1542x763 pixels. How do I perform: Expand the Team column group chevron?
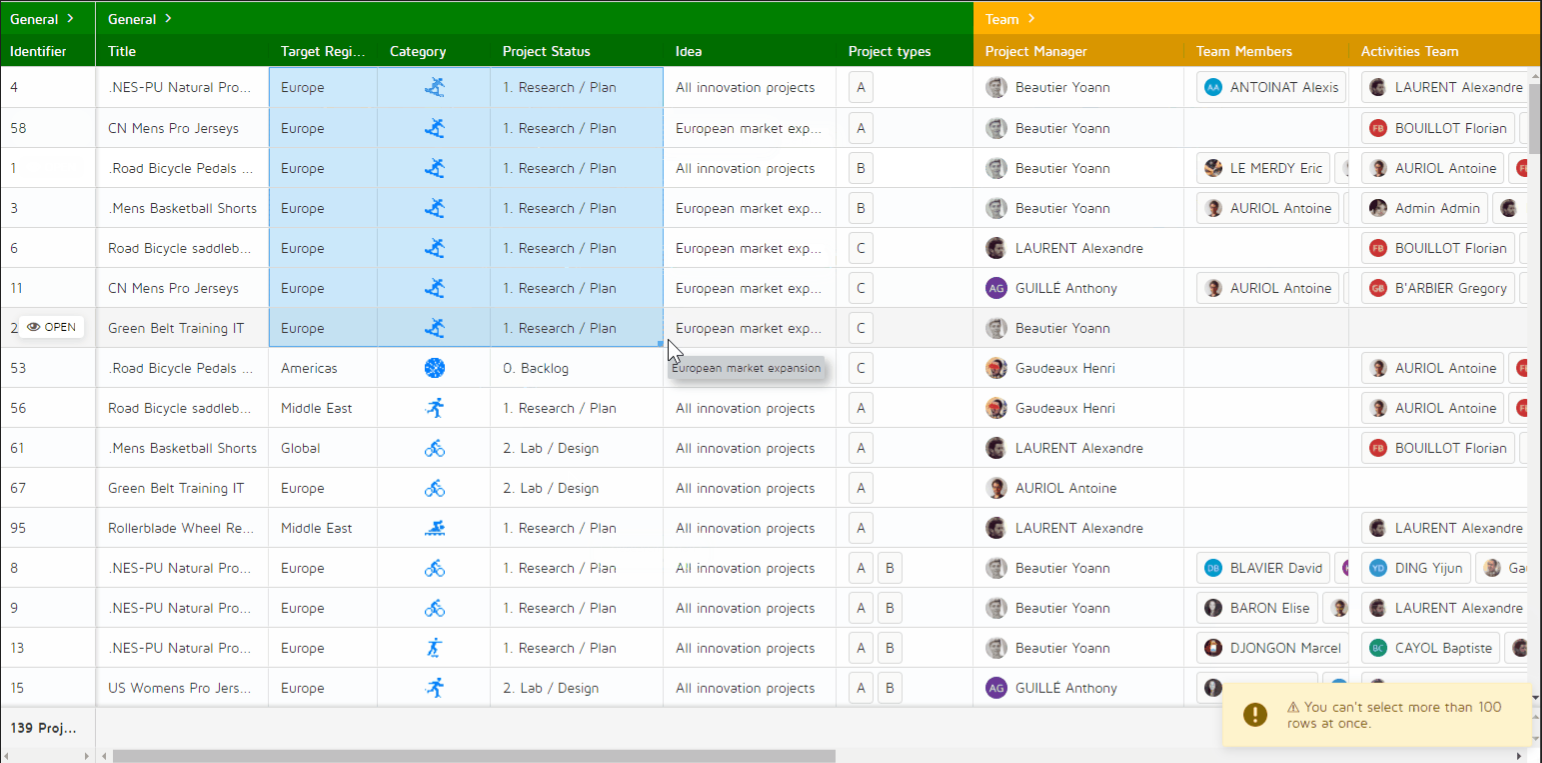point(1031,19)
